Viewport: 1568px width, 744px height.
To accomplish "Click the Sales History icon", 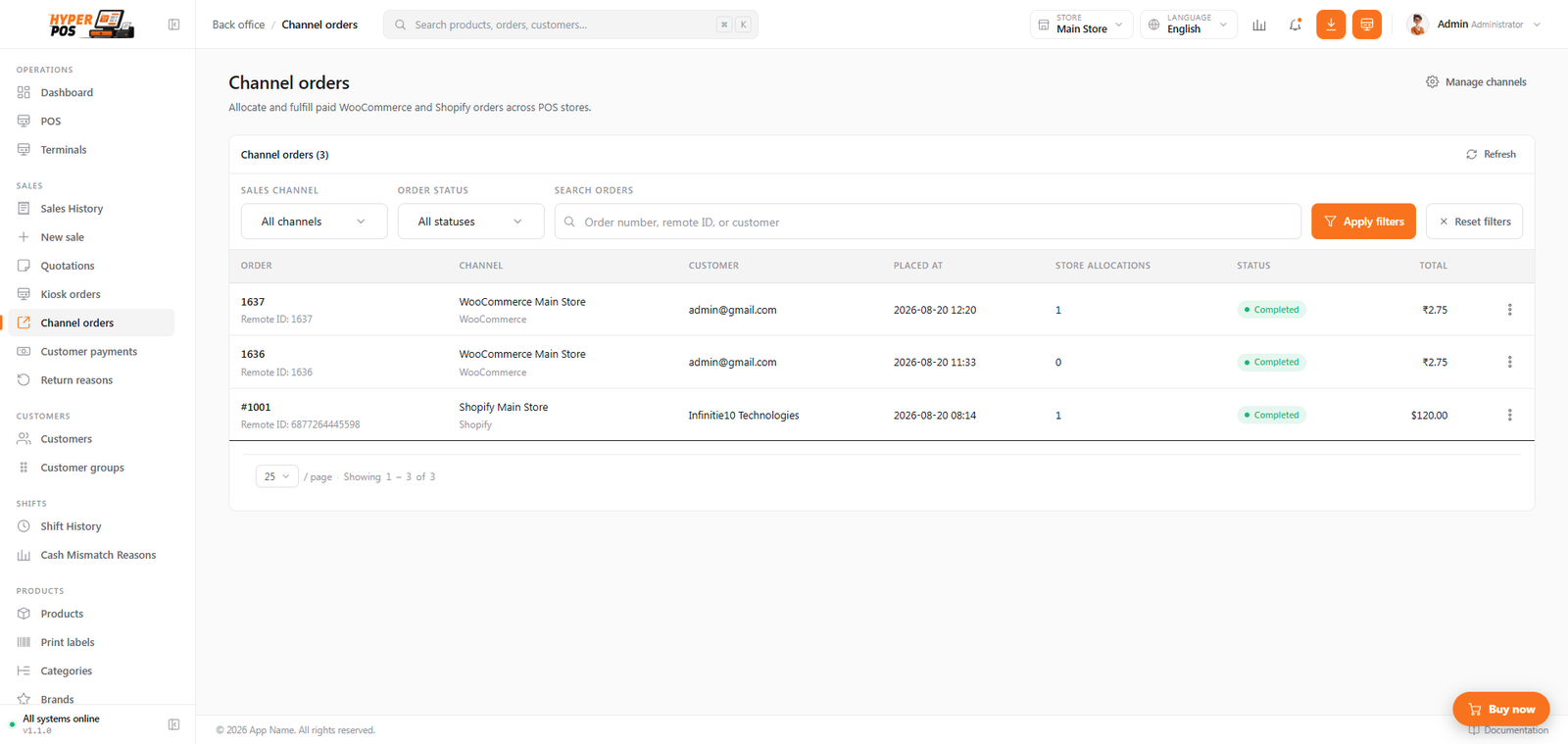I will 24,208.
